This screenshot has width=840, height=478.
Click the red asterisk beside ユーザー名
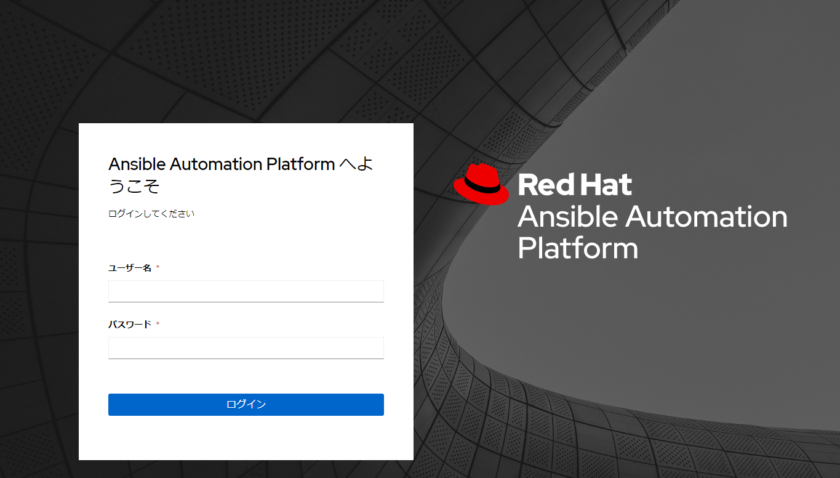coord(158,266)
